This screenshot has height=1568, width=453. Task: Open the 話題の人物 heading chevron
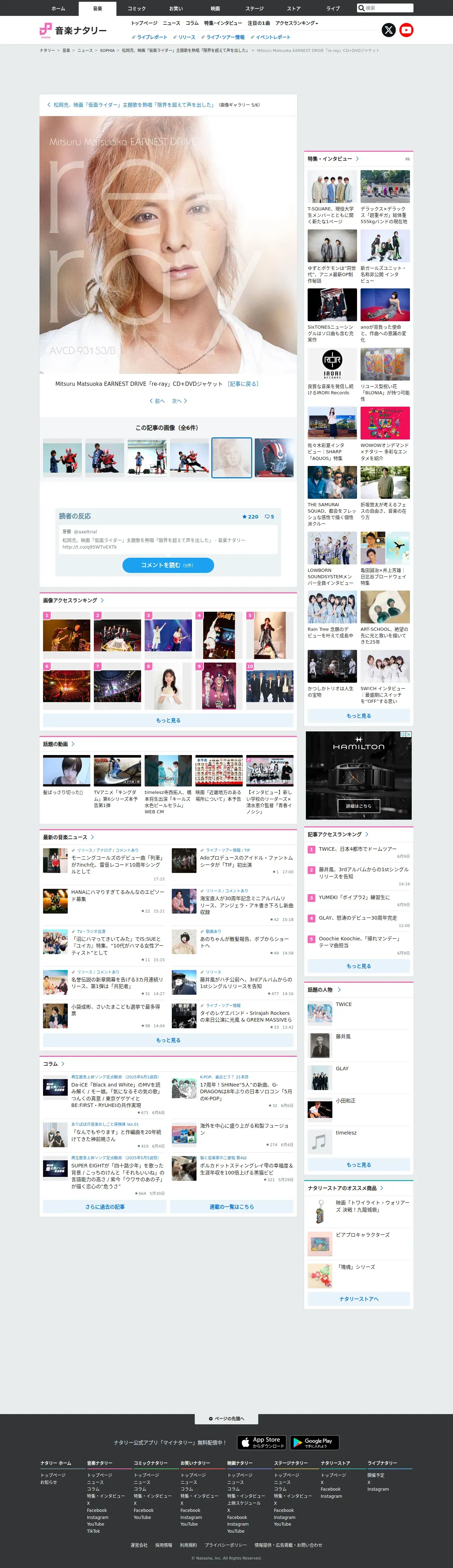(x=339, y=990)
